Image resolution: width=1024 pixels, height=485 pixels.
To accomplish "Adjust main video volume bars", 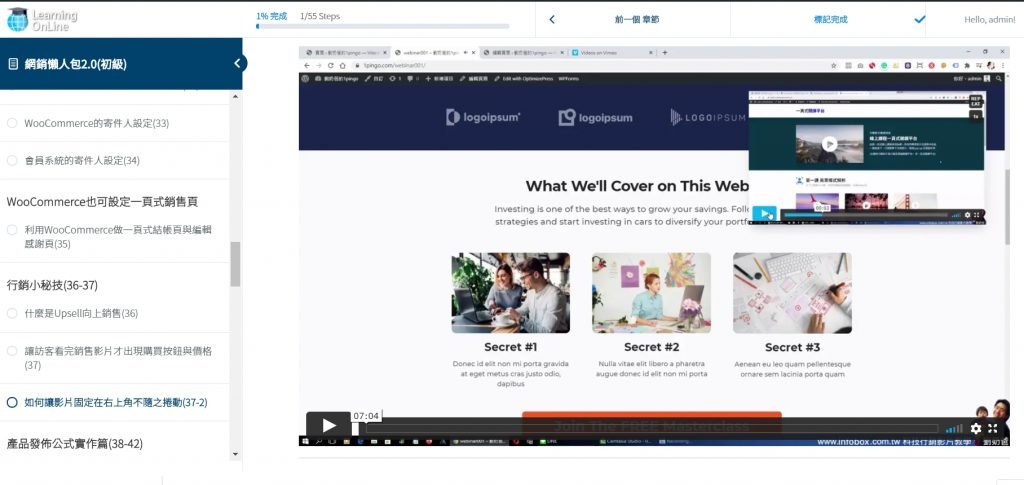I will coord(954,428).
